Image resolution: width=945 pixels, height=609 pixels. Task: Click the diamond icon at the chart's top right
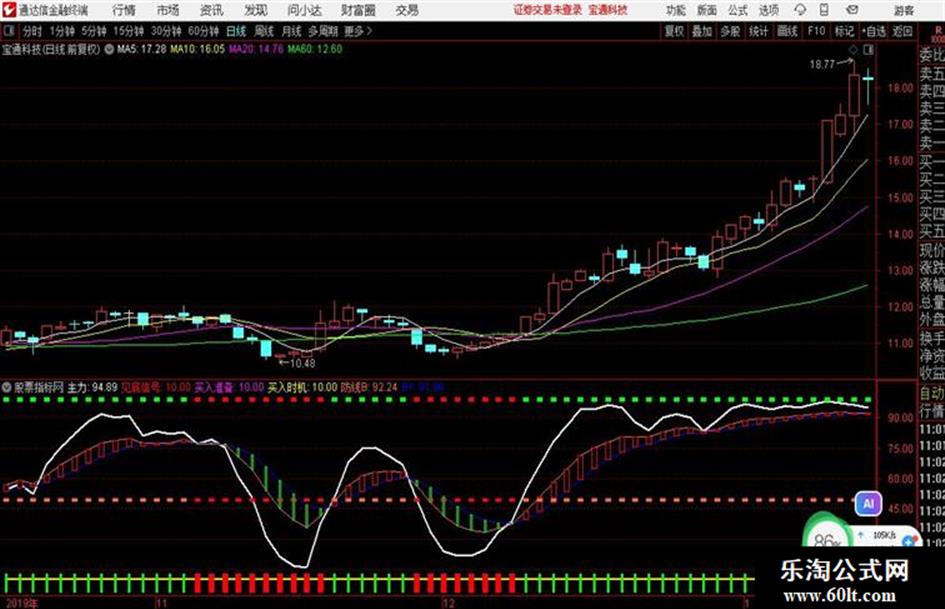pyautogui.click(x=853, y=49)
